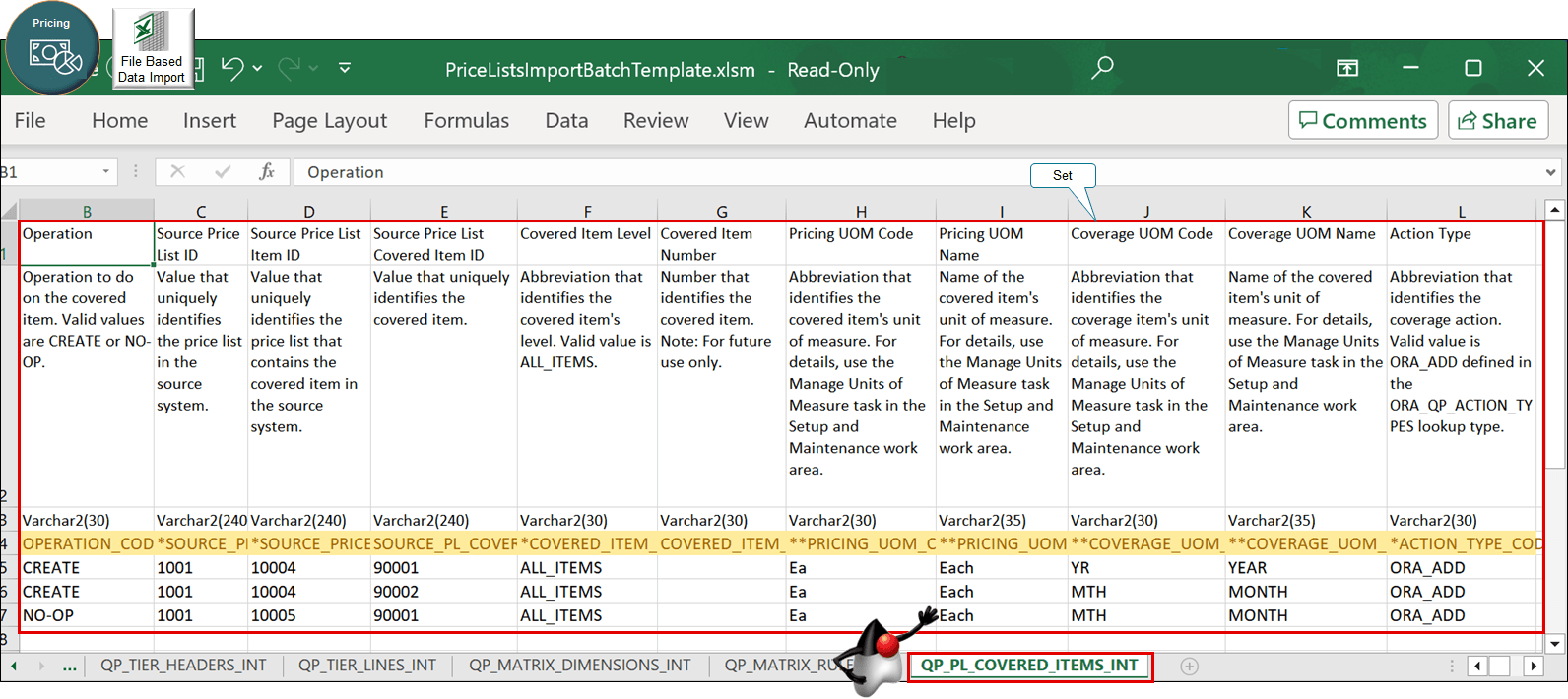The height and width of the screenshot is (699, 1568).
Task: Open the Formulas ribbon tab
Action: click(466, 120)
